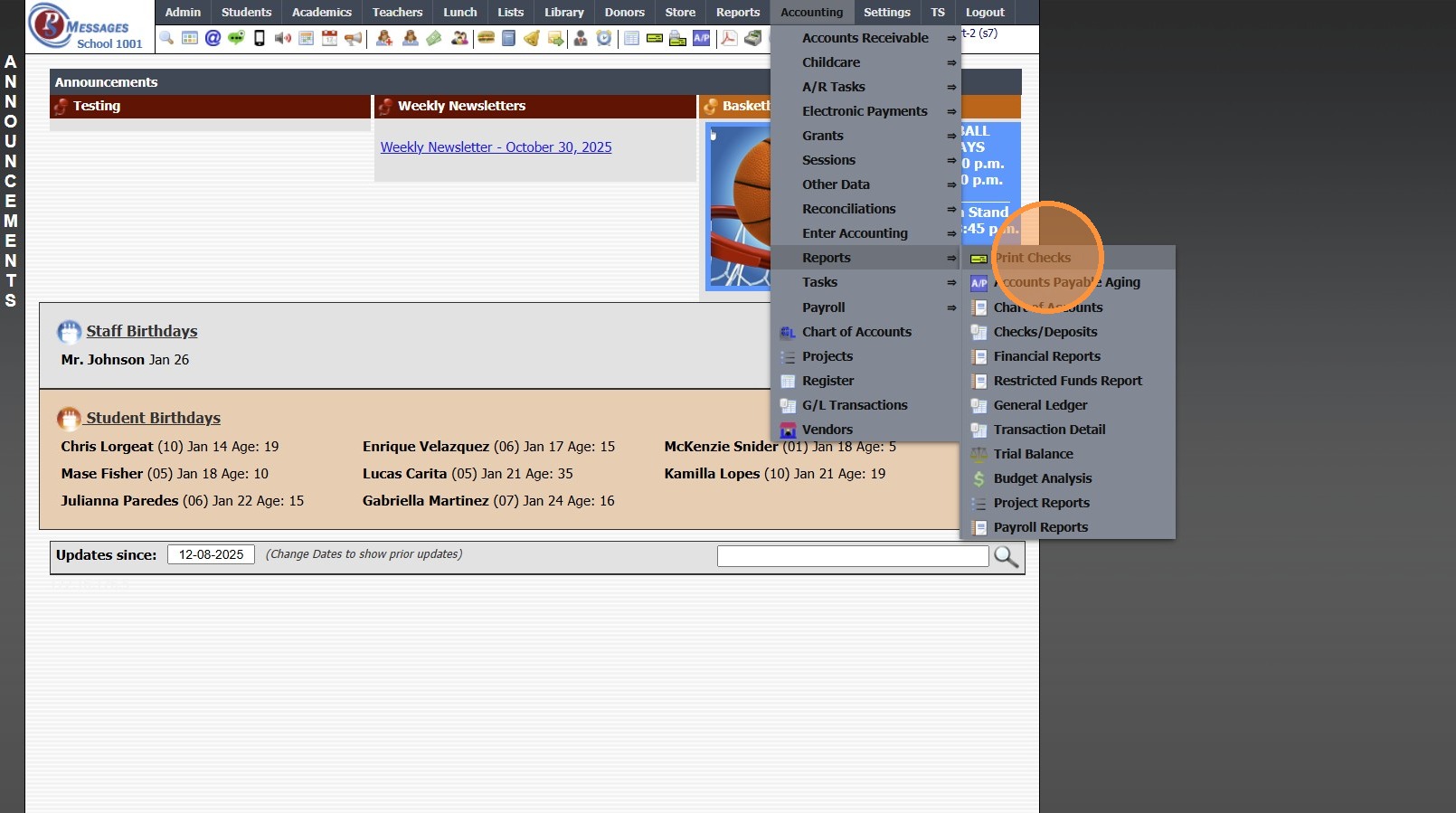Open the PDF document toolbar icon
Image resolution: width=1456 pixels, height=813 pixels.
point(729,38)
